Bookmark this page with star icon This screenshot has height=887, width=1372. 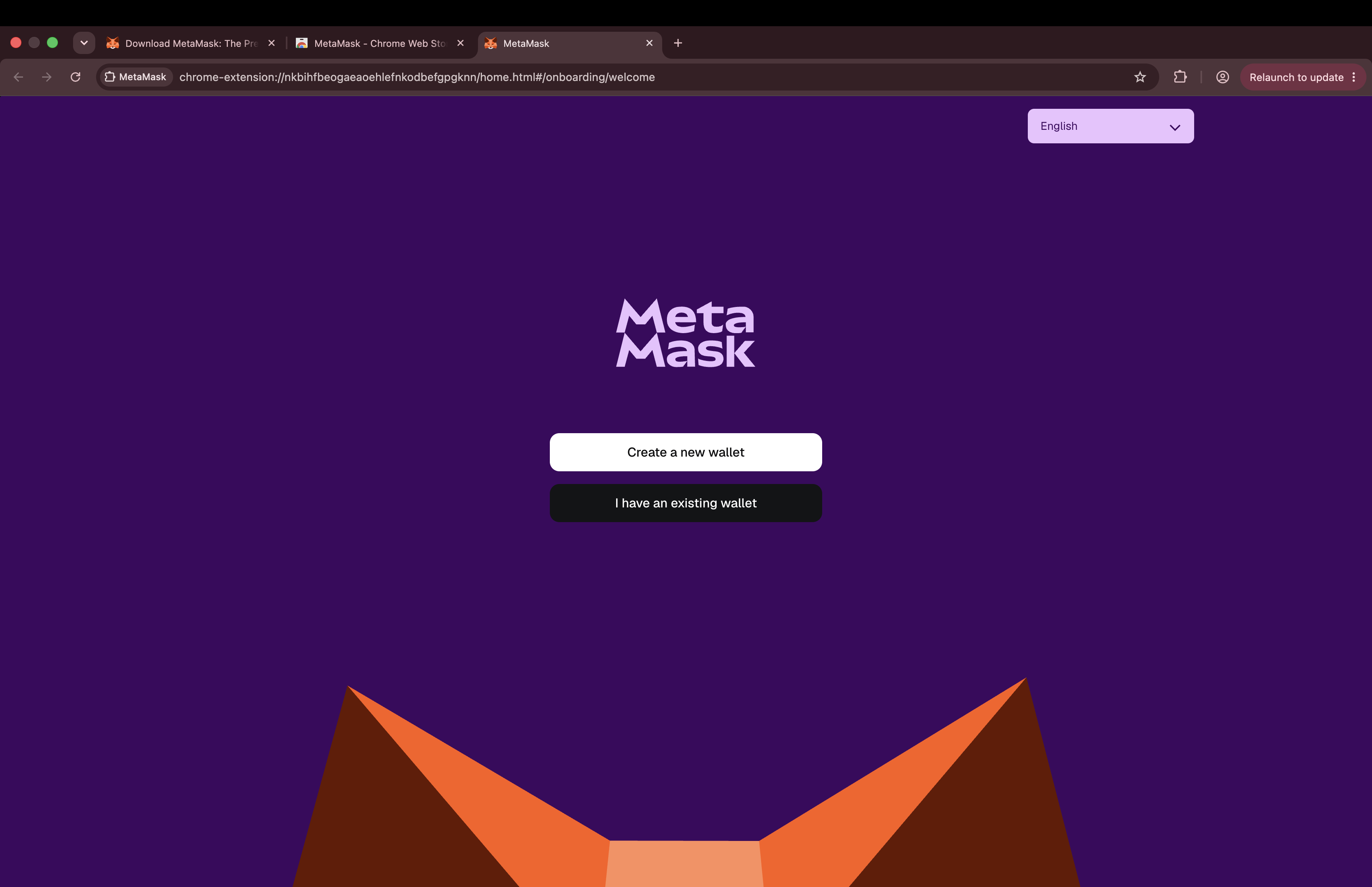click(x=1140, y=77)
